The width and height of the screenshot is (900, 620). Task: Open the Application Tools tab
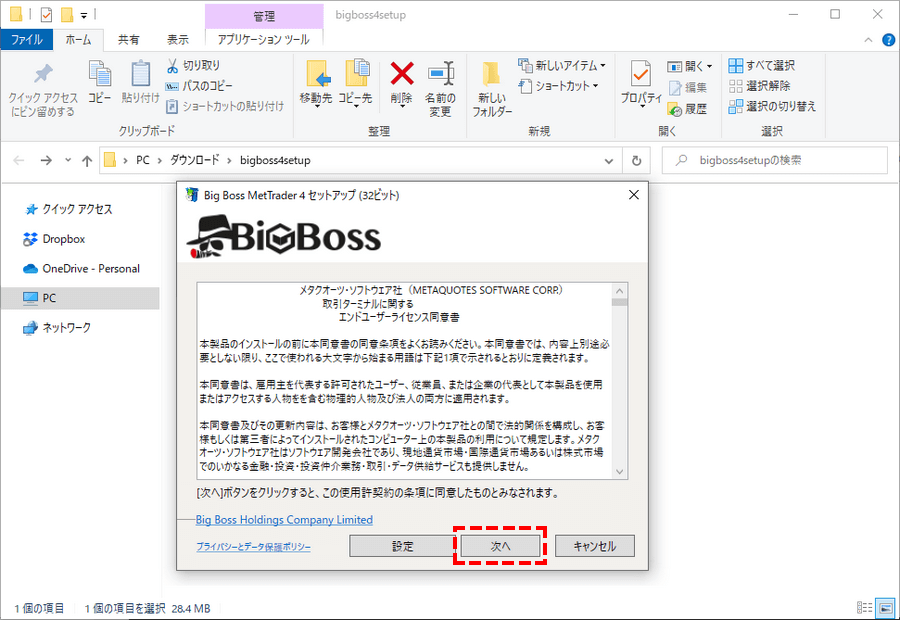point(263,40)
